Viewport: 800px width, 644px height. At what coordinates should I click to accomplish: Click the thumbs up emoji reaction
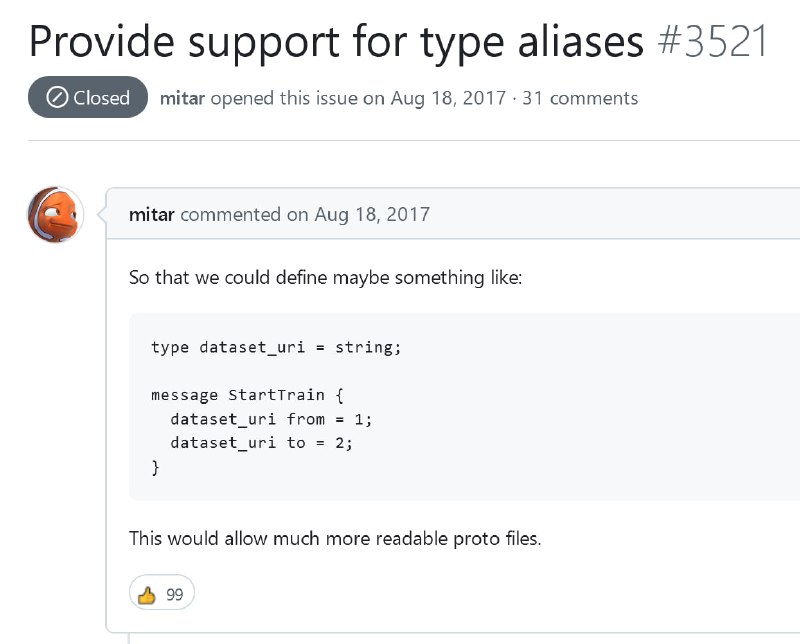coord(147,595)
